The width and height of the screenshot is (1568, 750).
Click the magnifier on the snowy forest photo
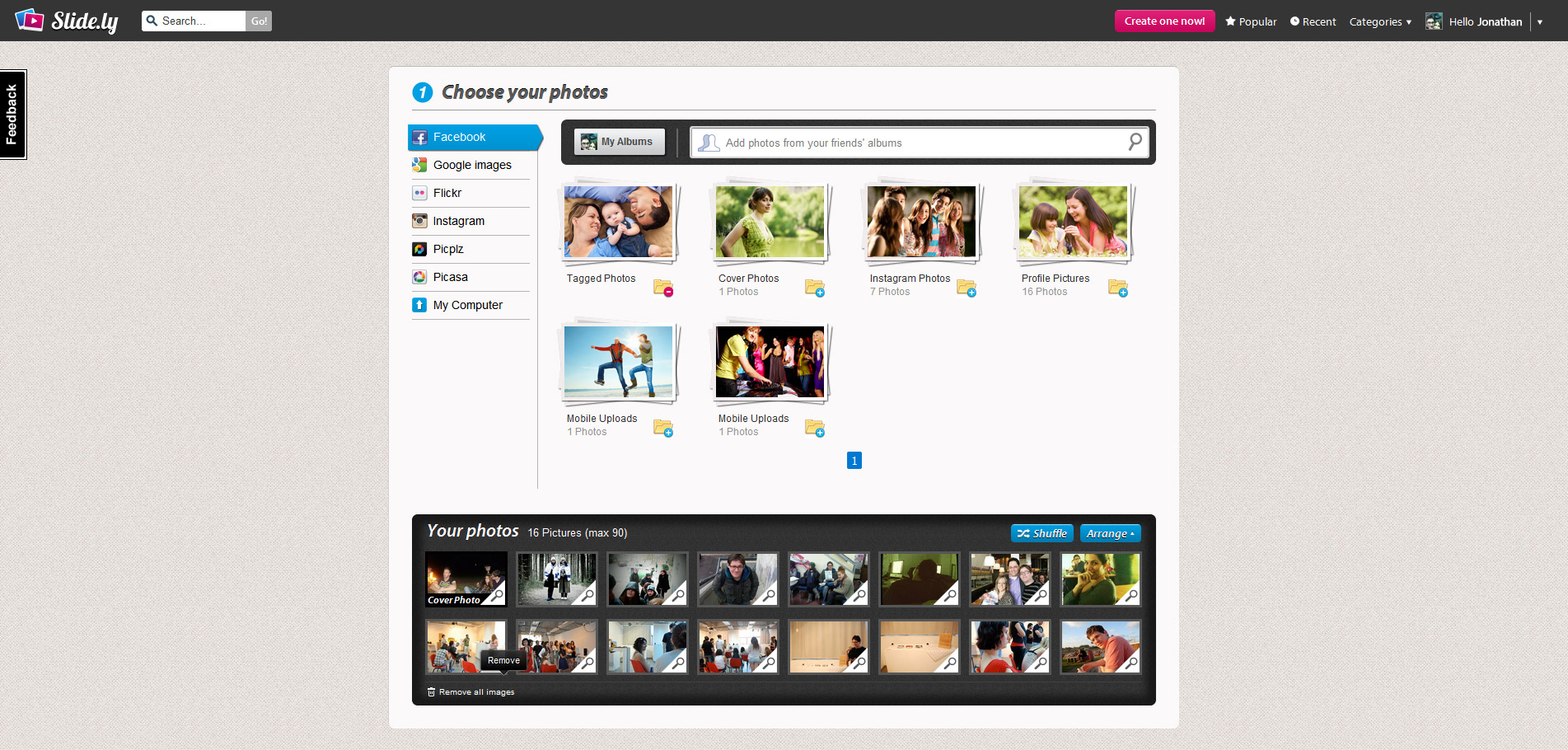pos(588,594)
